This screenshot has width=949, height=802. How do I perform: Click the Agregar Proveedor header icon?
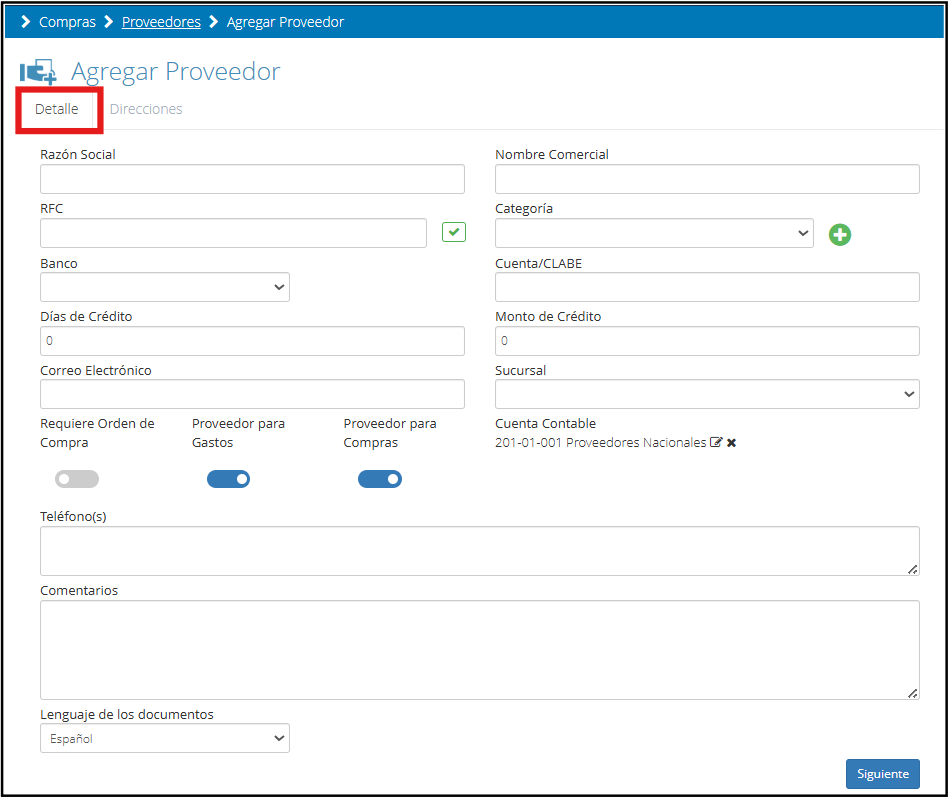[x=38, y=71]
